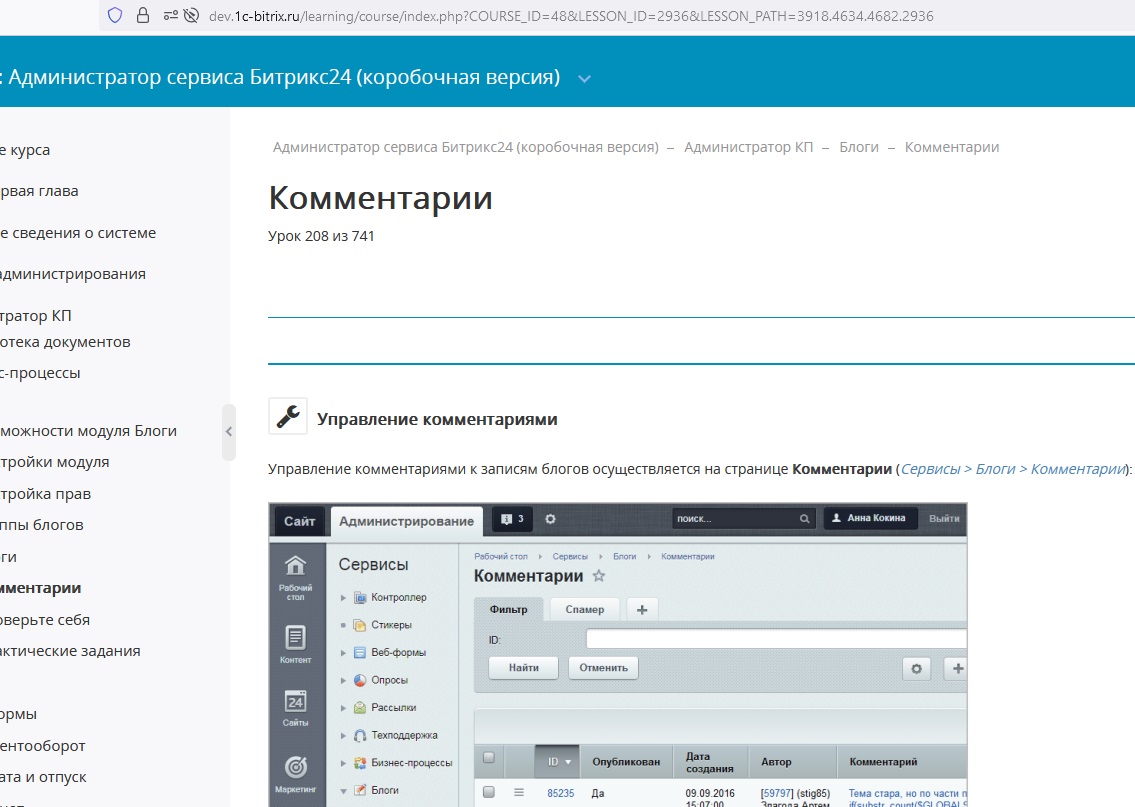This screenshot has height=807, width=1135.
Task: Expand the Рассылки tree node arrow
Action: (x=343, y=708)
